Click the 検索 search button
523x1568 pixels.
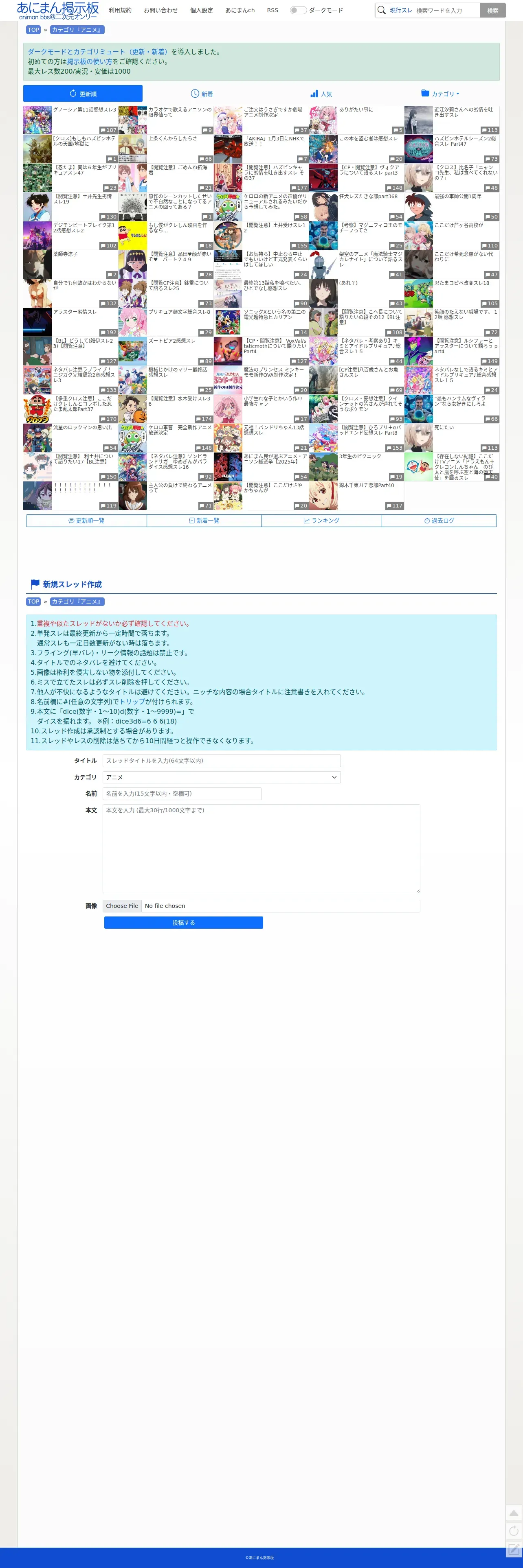(492, 10)
